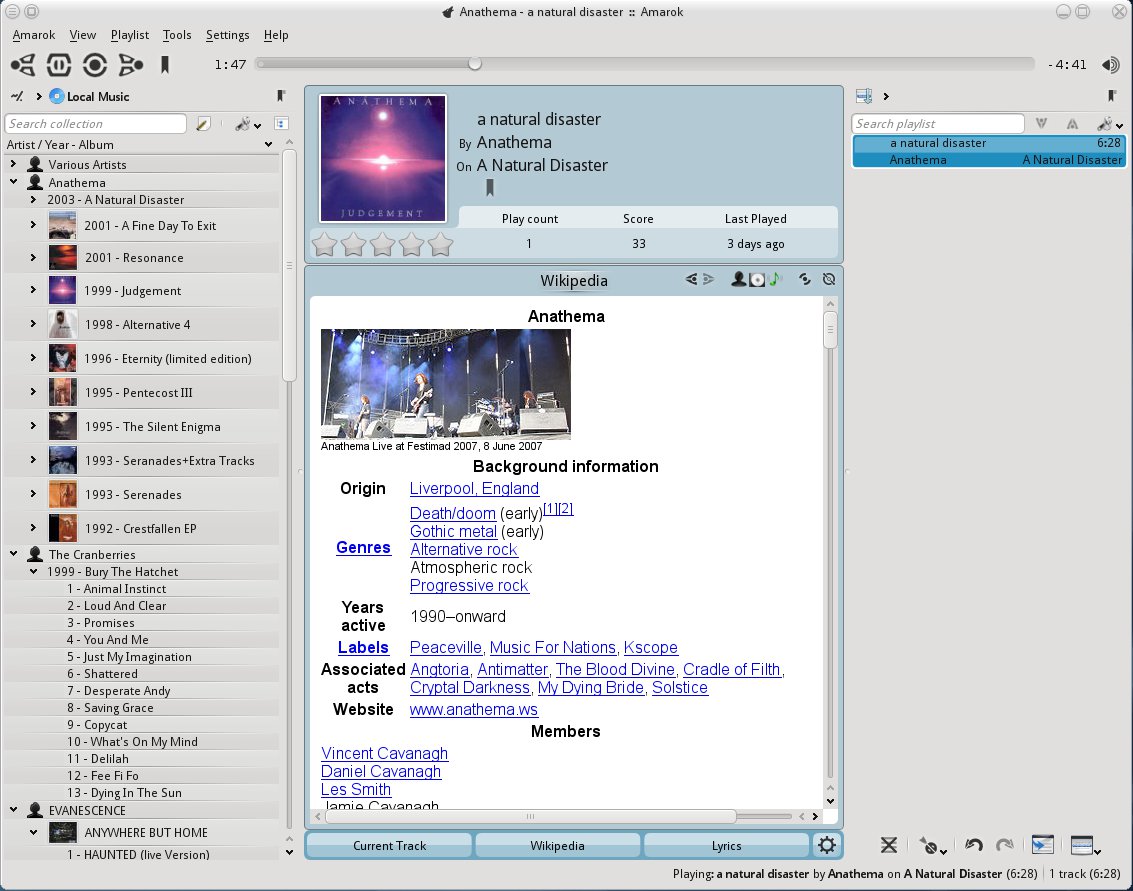Image resolution: width=1133 pixels, height=891 pixels.
Task: Click the Wikipedia applet vertical scrollbar handle
Action: pyautogui.click(x=830, y=330)
